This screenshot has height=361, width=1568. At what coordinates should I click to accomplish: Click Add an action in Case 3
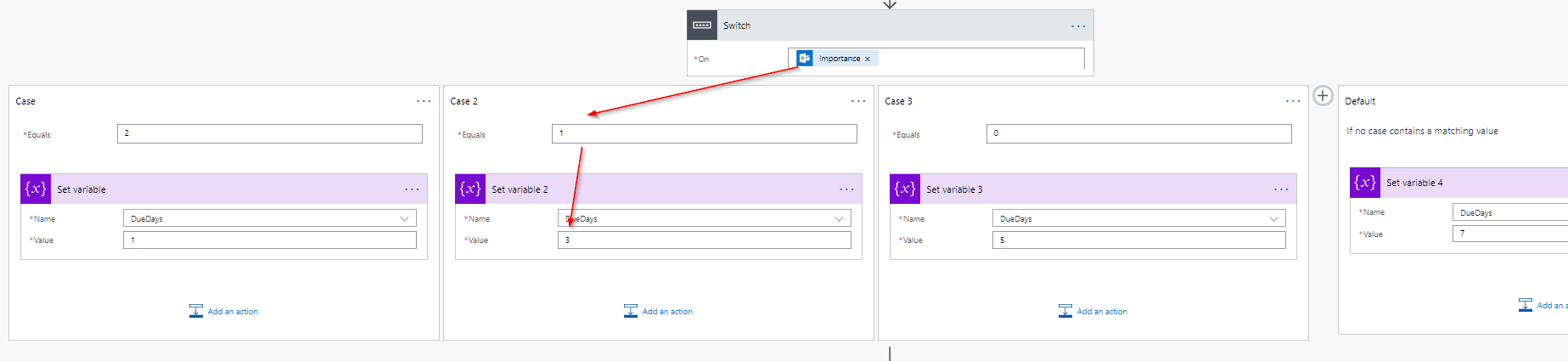tap(1093, 312)
